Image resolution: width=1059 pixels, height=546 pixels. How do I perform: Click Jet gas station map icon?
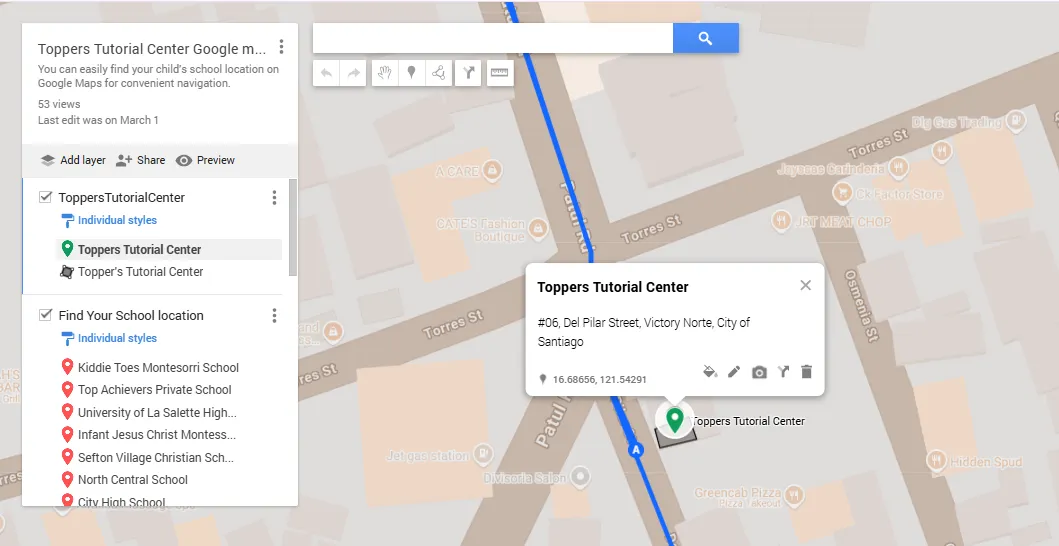[x=483, y=455]
